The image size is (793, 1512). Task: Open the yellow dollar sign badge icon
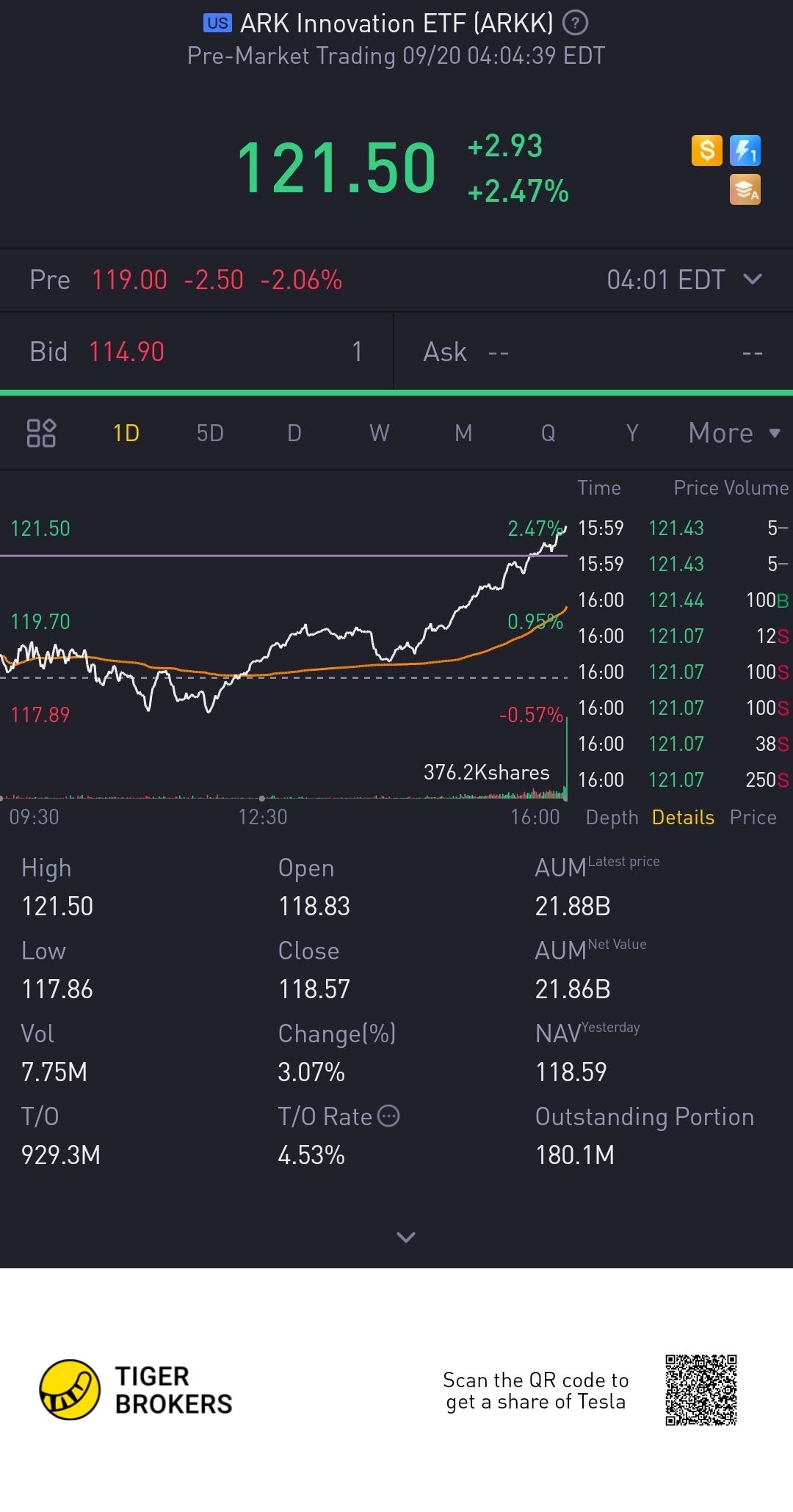click(x=707, y=150)
